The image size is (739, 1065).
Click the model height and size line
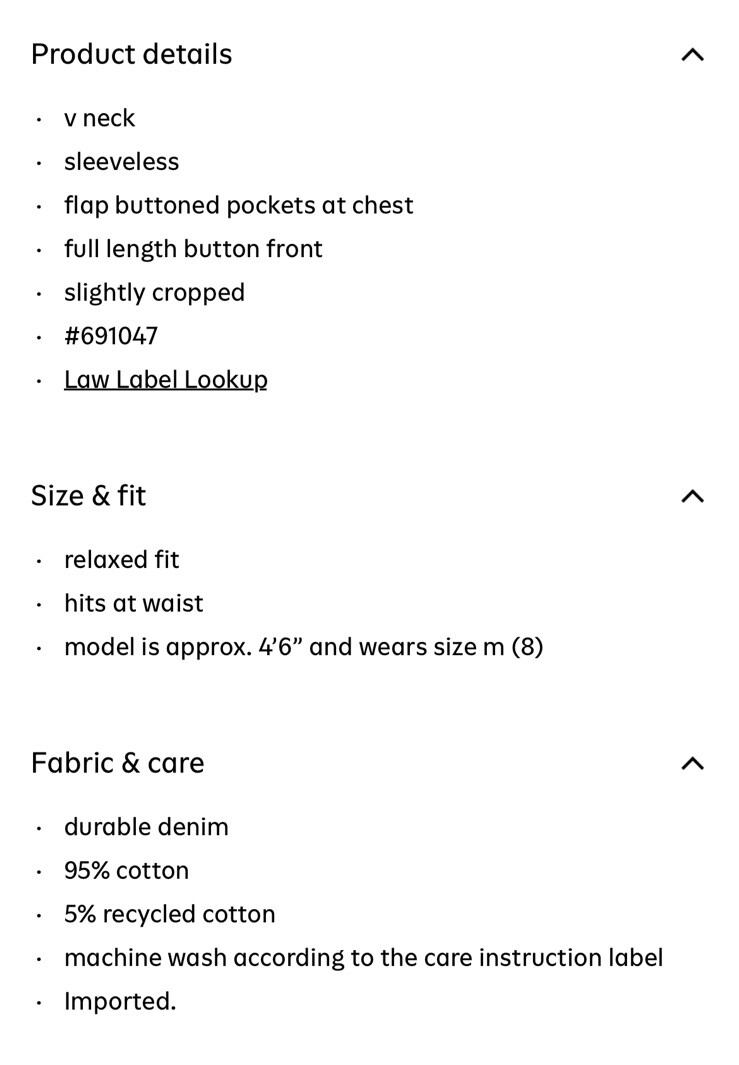[304, 647]
